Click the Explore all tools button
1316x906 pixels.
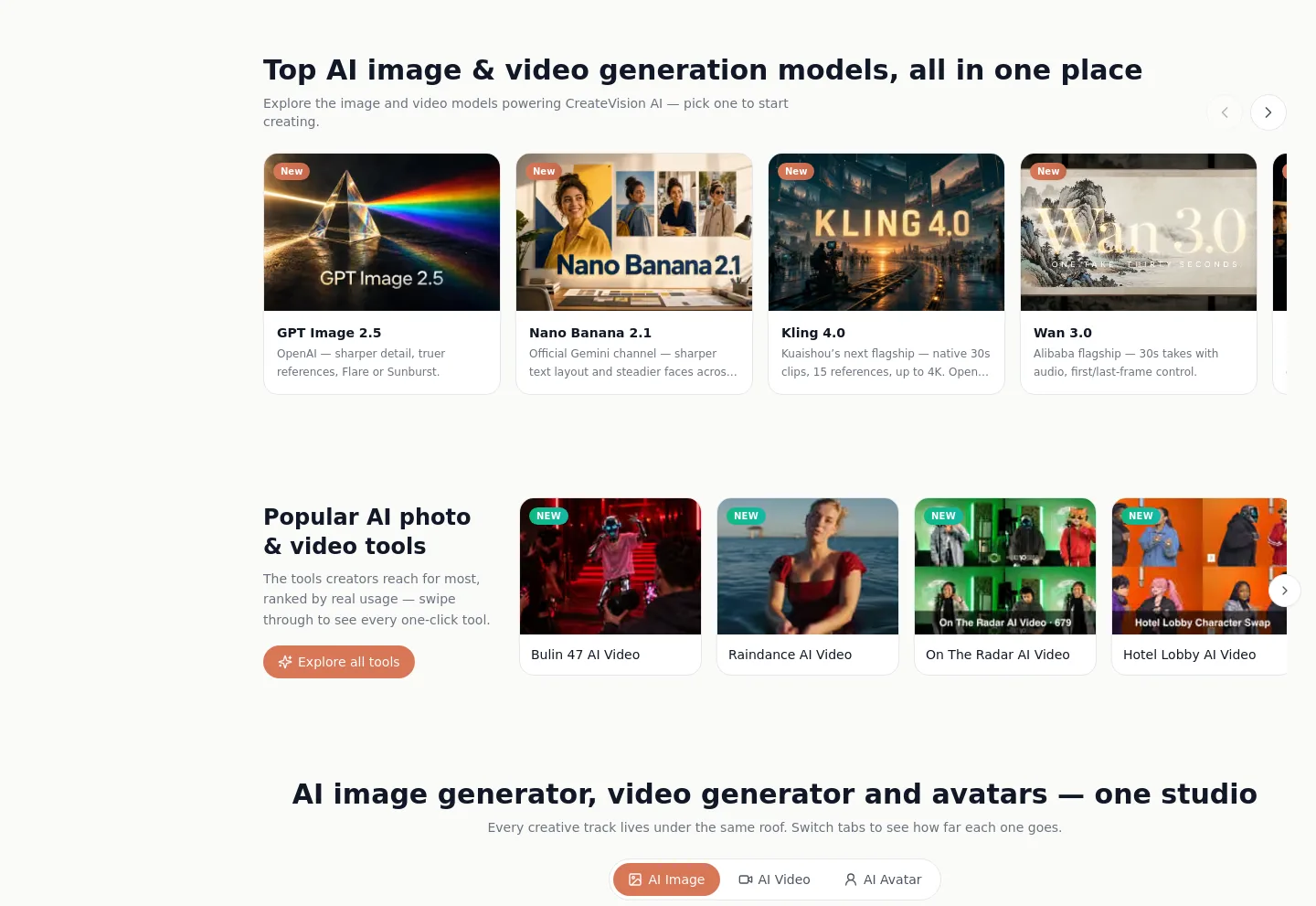339,662
